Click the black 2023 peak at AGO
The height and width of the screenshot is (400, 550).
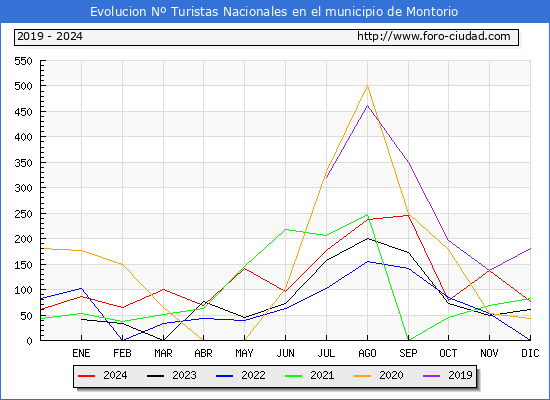coord(367,239)
